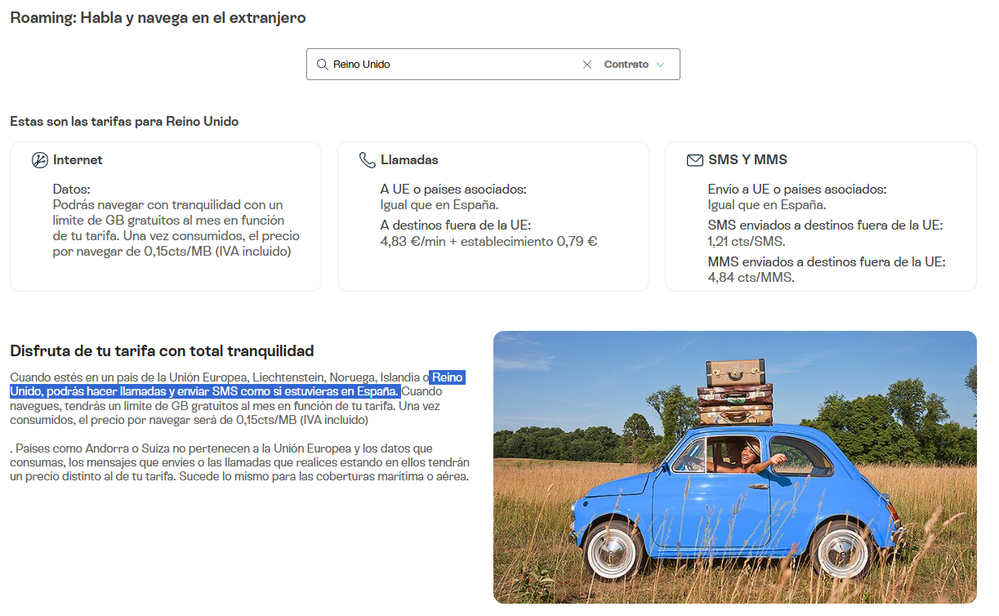999x616 pixels.
Task: Focus the country search field with Reino Unido
Action: (x=450, y=65)
